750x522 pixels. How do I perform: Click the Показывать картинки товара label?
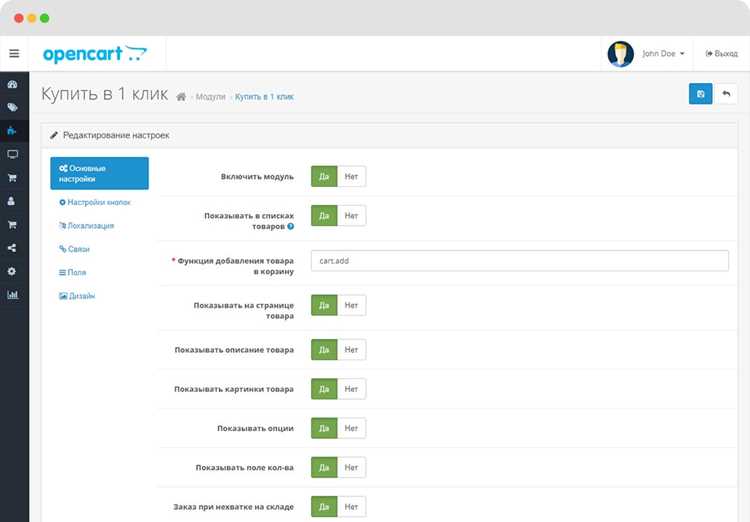234,389
